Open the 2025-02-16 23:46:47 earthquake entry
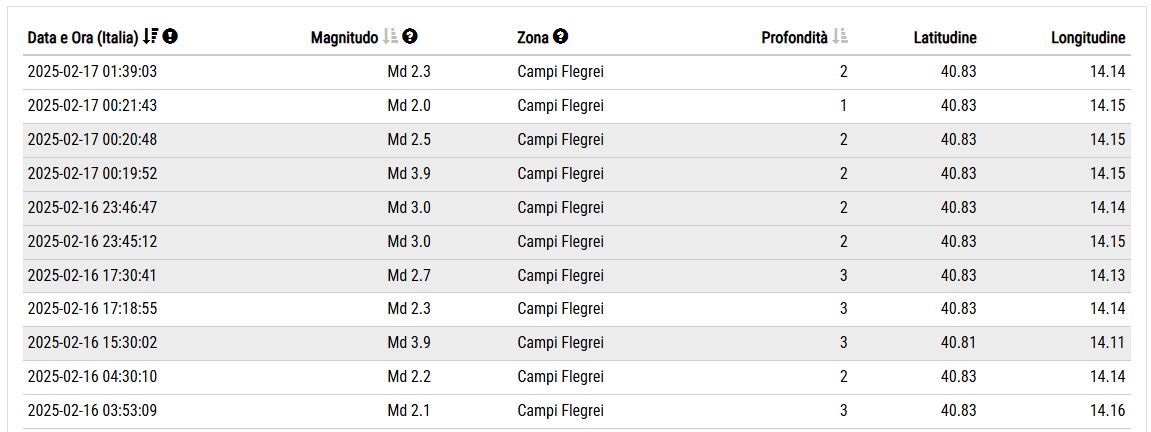 pyautogui.click(x=577, y=208)
